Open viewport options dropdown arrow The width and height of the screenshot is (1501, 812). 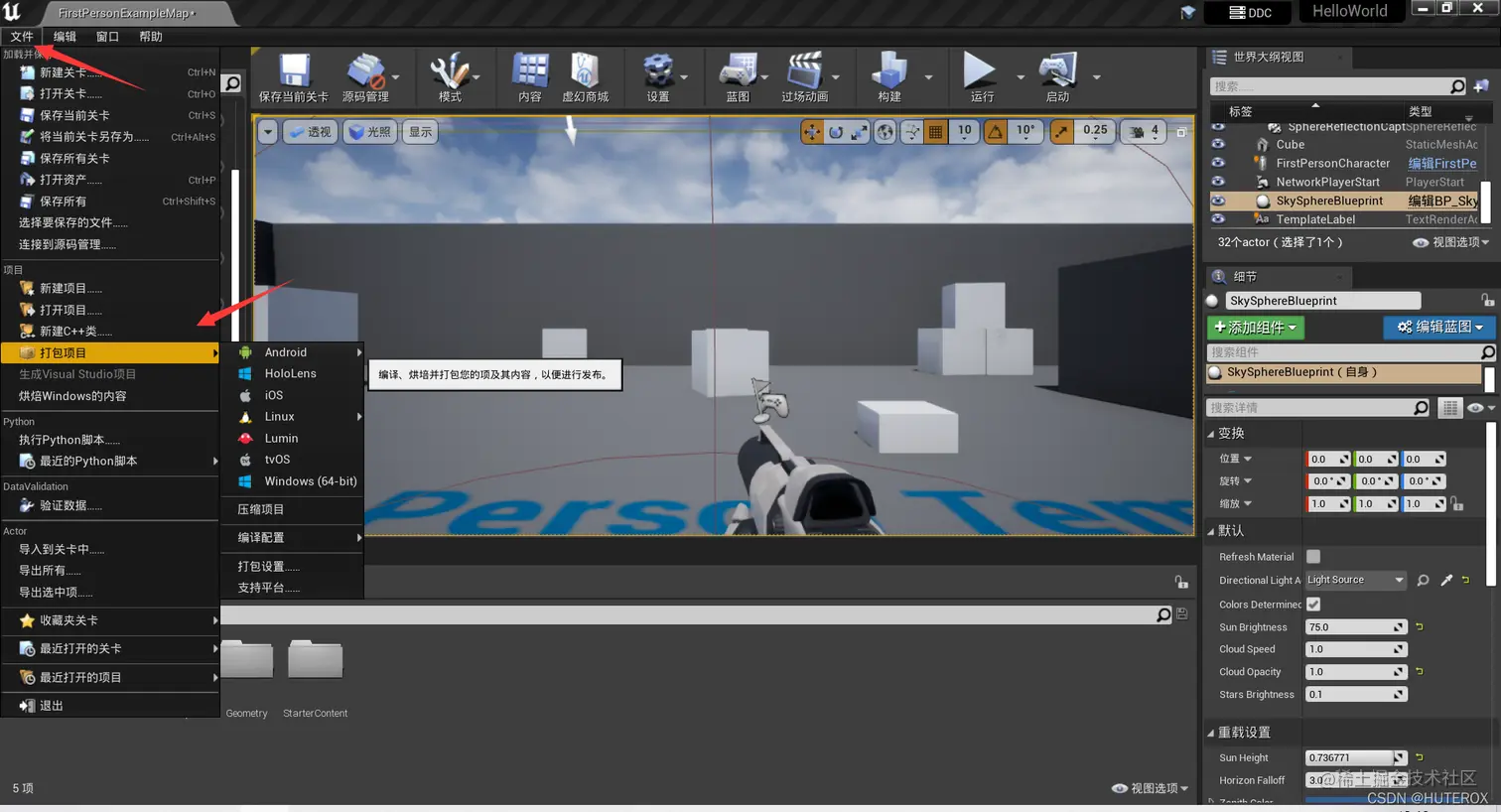(268, 132)
